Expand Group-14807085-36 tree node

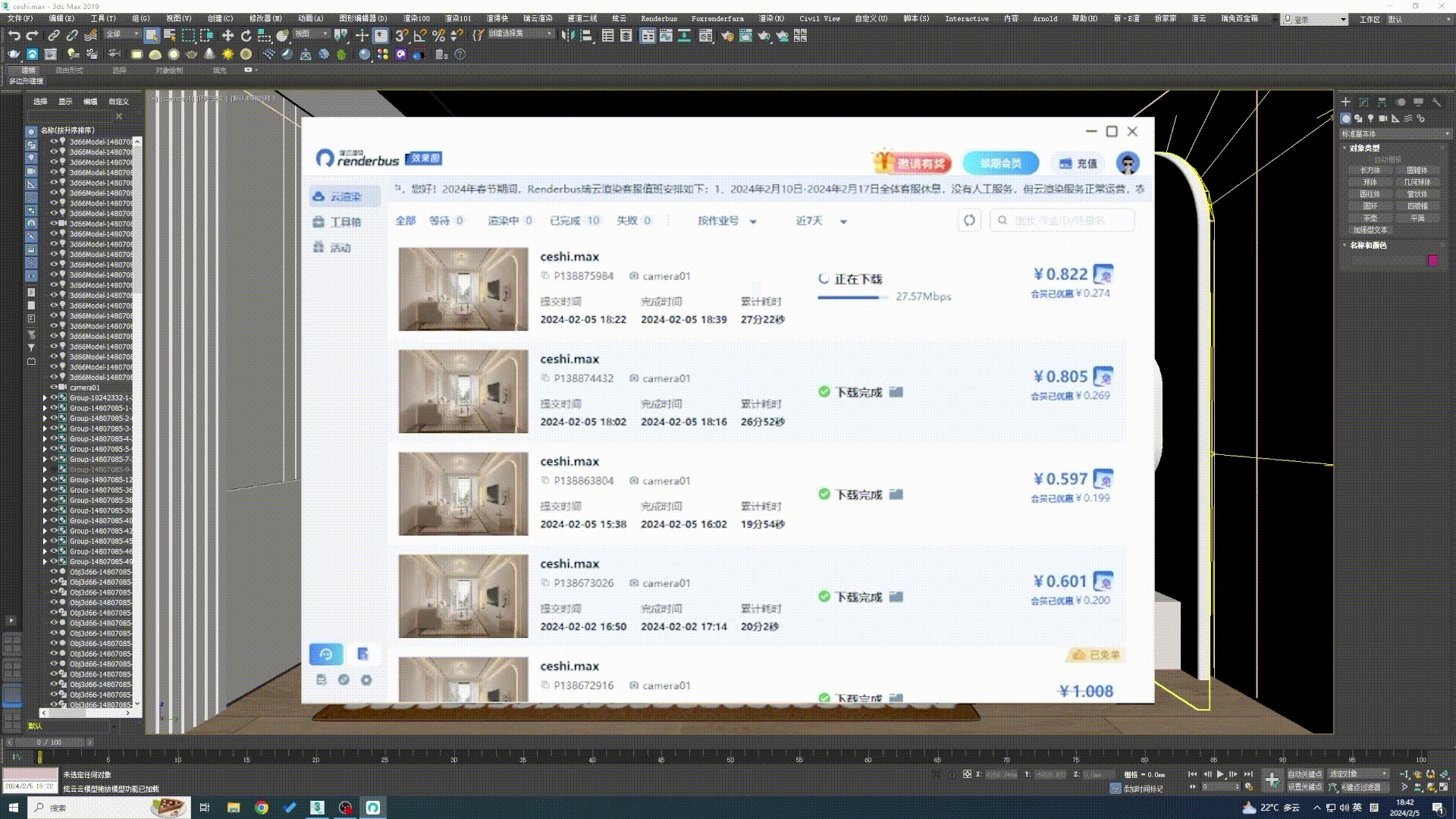(x=45, y=490)
